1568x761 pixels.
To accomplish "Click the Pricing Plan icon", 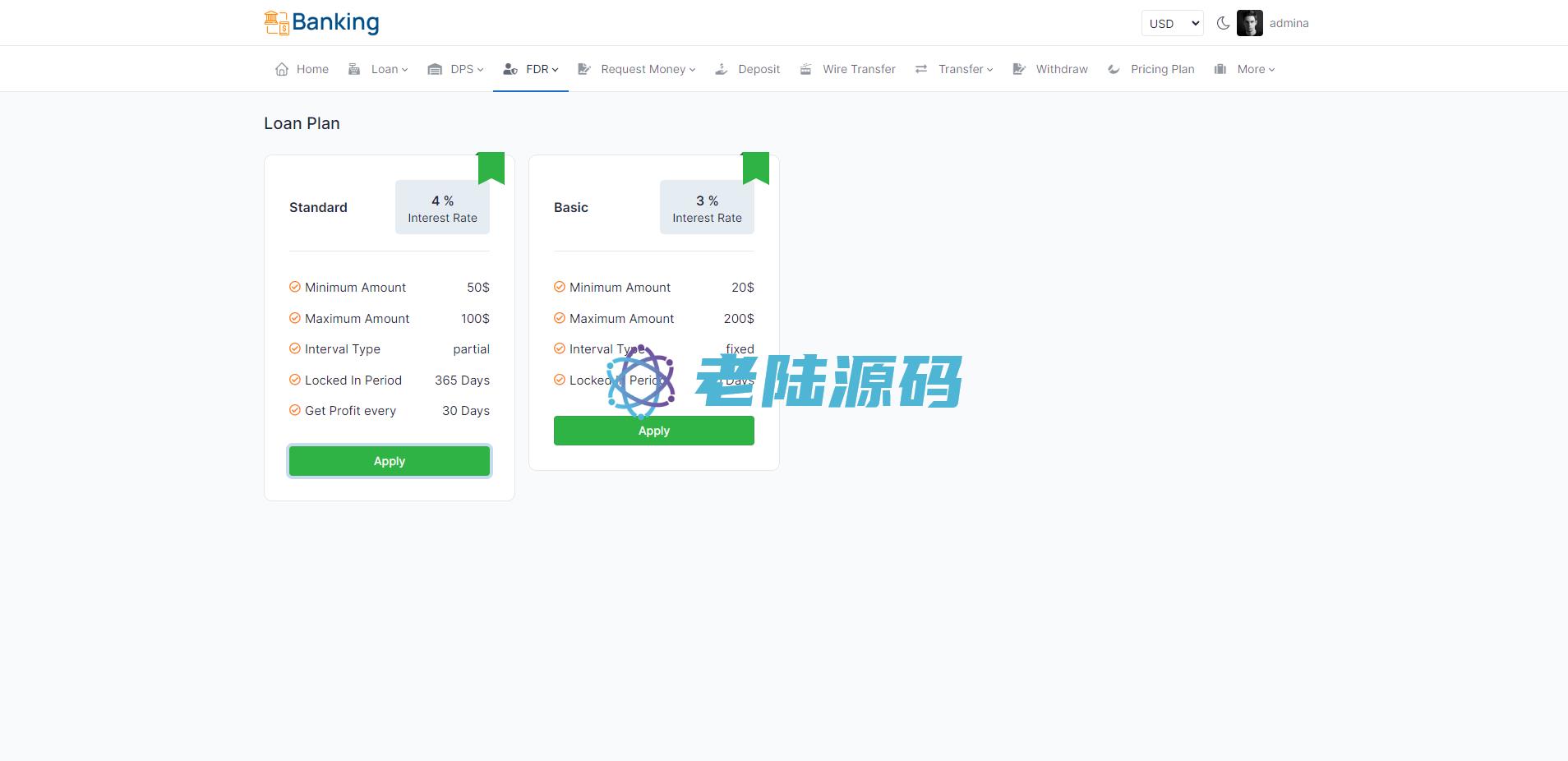I will pos(1114,69).
